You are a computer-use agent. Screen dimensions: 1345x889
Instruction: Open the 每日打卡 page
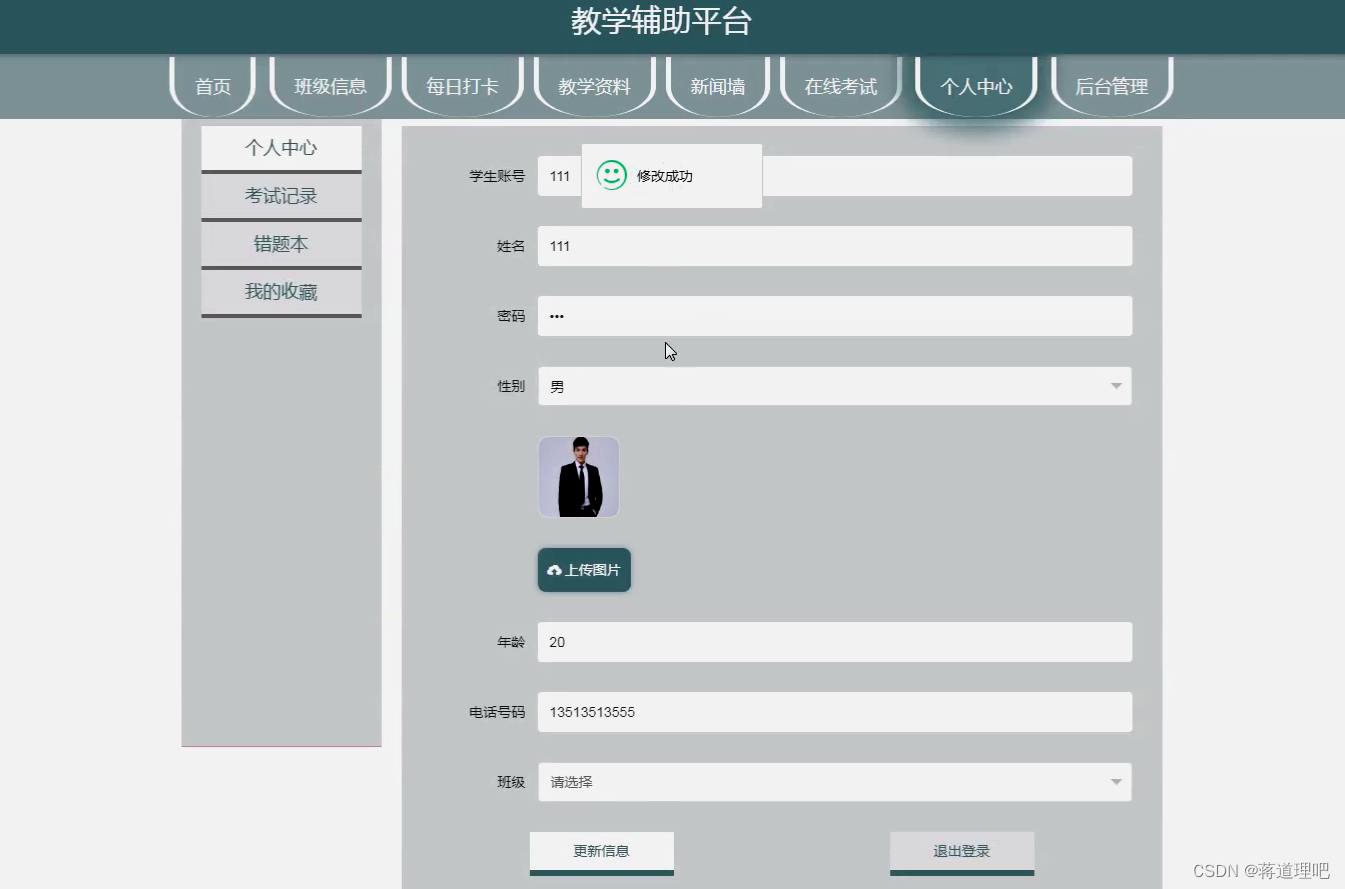(x=463, y=86)
